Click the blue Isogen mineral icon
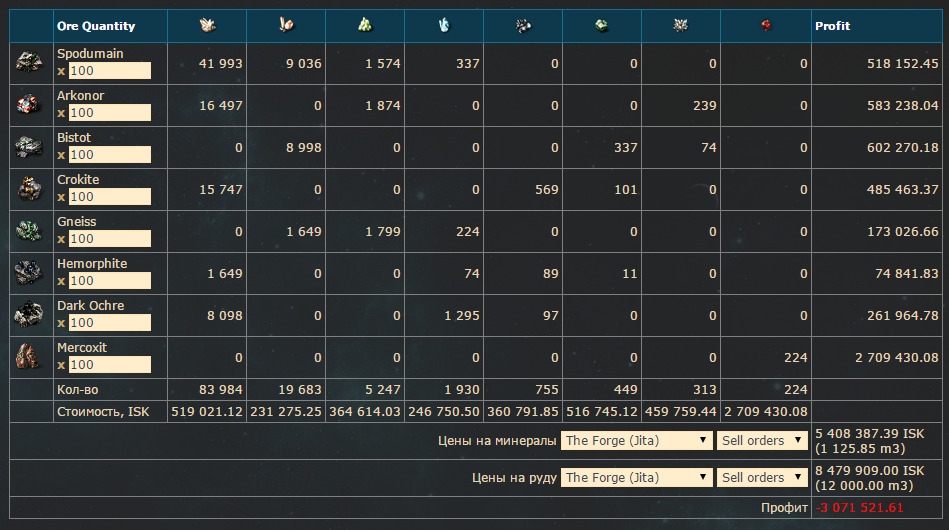This screenshot has height=530, width=949. tap(444, 25)
